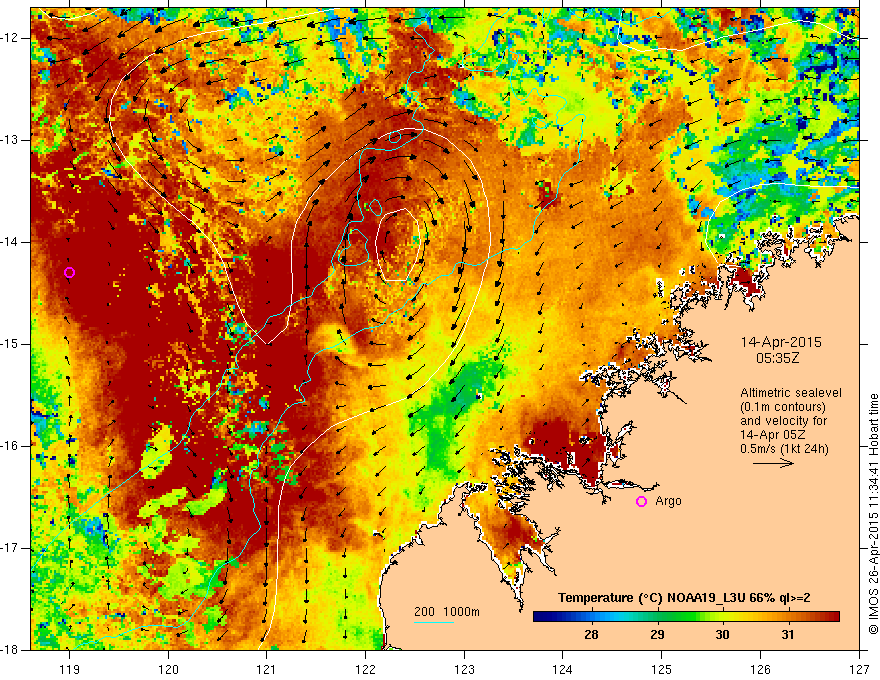This screenshot has height=680, width=880.
Task: Click latitude axis label '-18'
Action: [x=11, y=650]
